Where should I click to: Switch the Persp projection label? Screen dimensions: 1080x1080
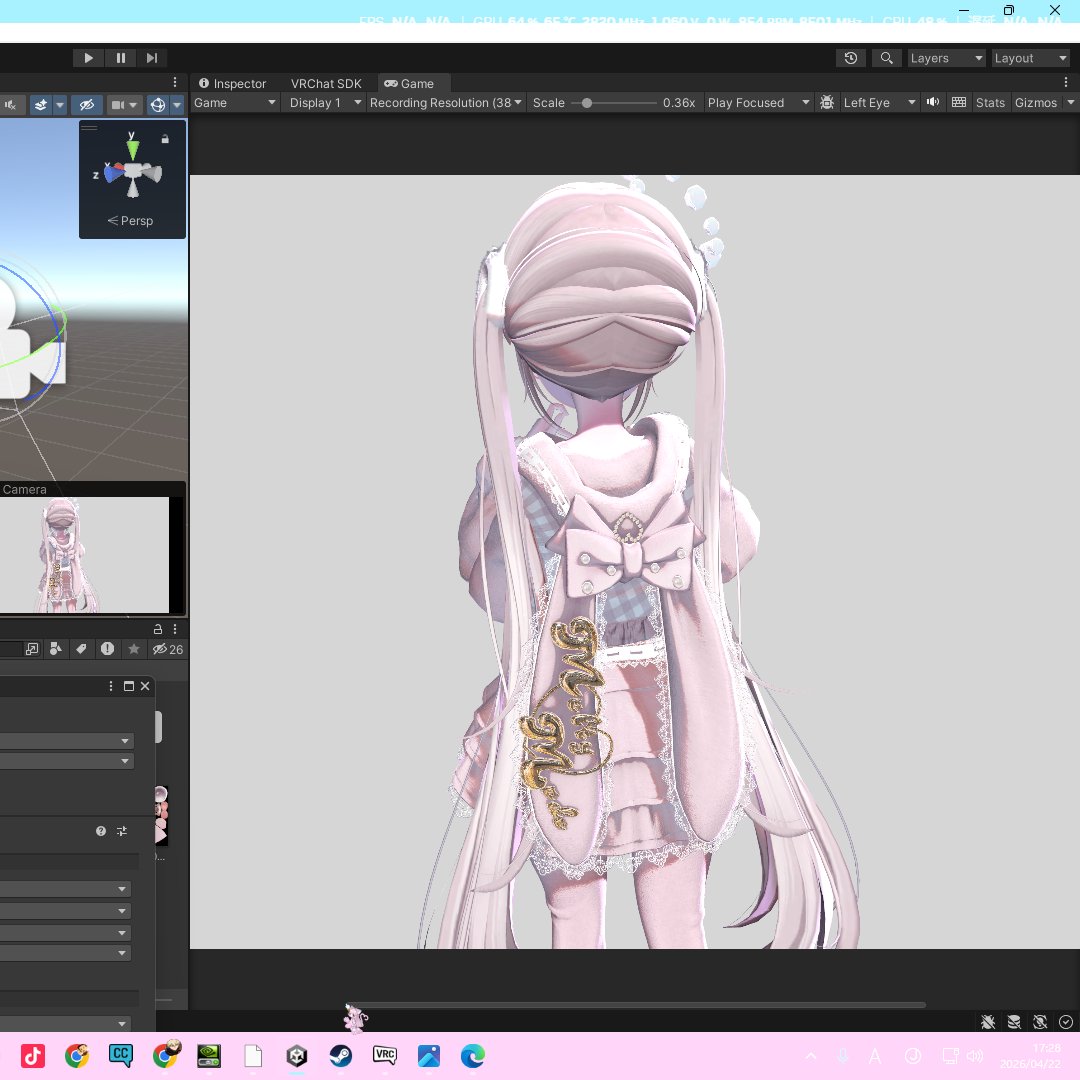point(130,220)
